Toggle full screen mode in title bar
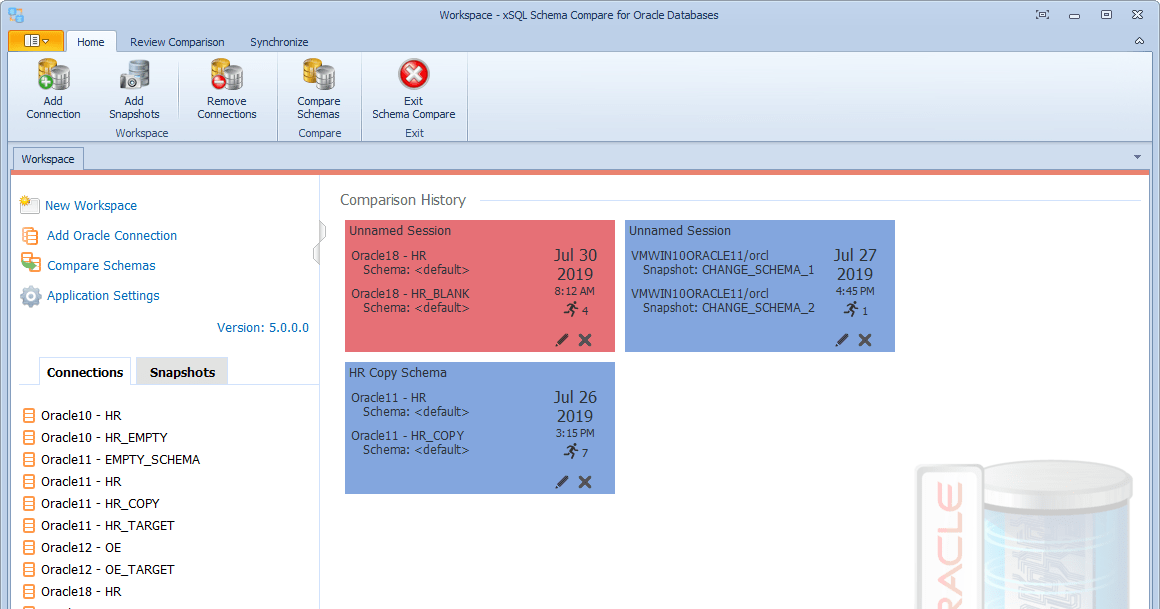The height and width of the screenshot is (609, 1160). (x=1042, y=15)
